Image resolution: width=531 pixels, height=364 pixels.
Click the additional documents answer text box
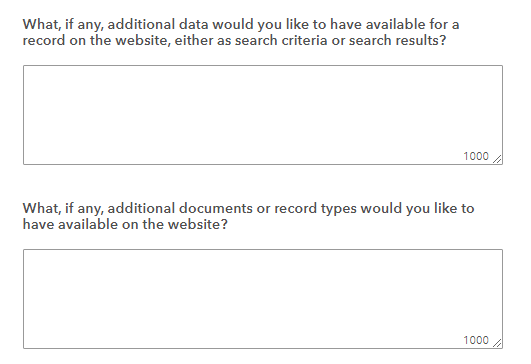coord(263,299)
